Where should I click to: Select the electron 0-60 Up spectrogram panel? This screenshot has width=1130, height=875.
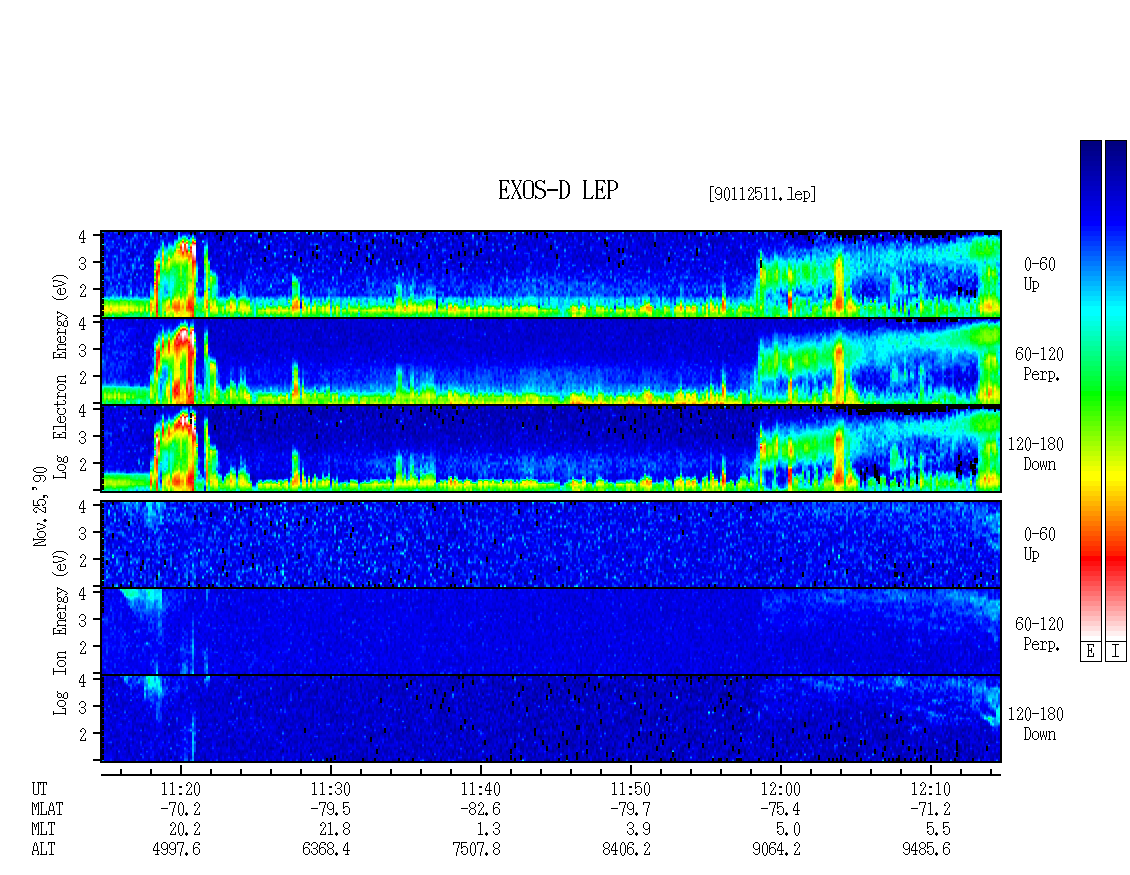(551, 274)
